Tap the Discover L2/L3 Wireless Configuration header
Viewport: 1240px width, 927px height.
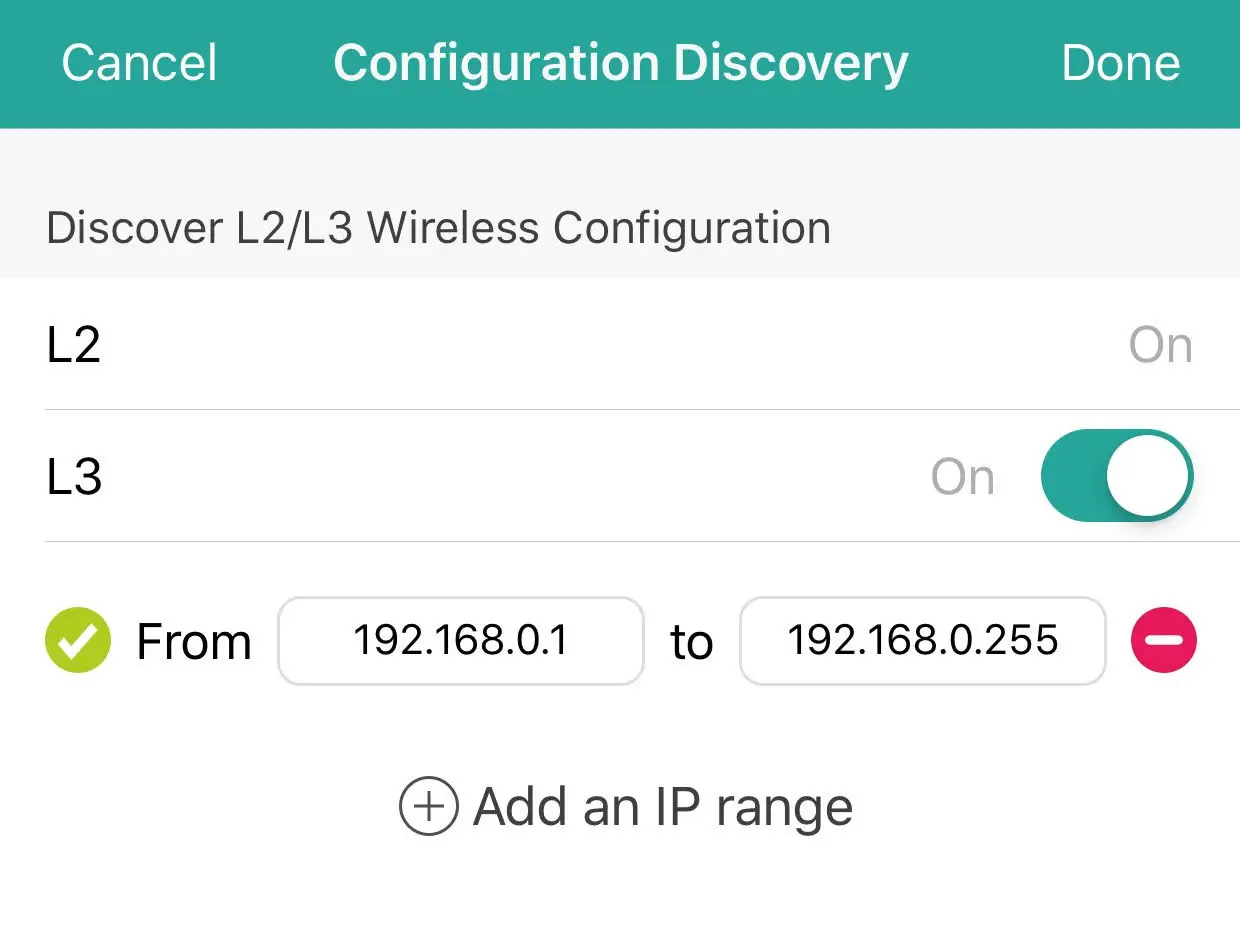(x=437, y=227)
